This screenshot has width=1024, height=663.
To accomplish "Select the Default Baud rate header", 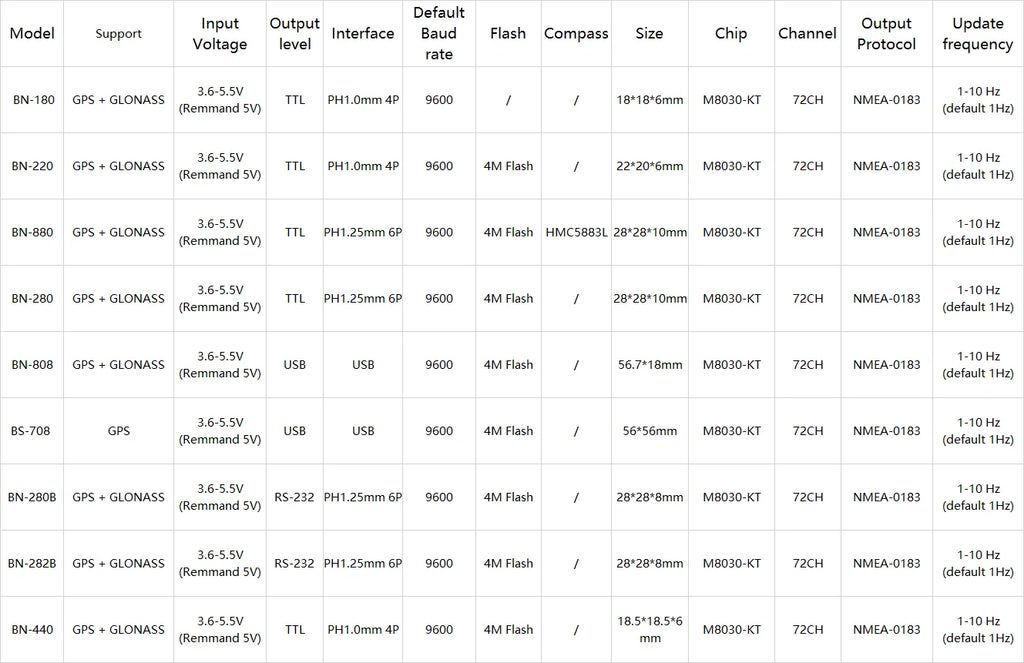I will pos(439,33).
